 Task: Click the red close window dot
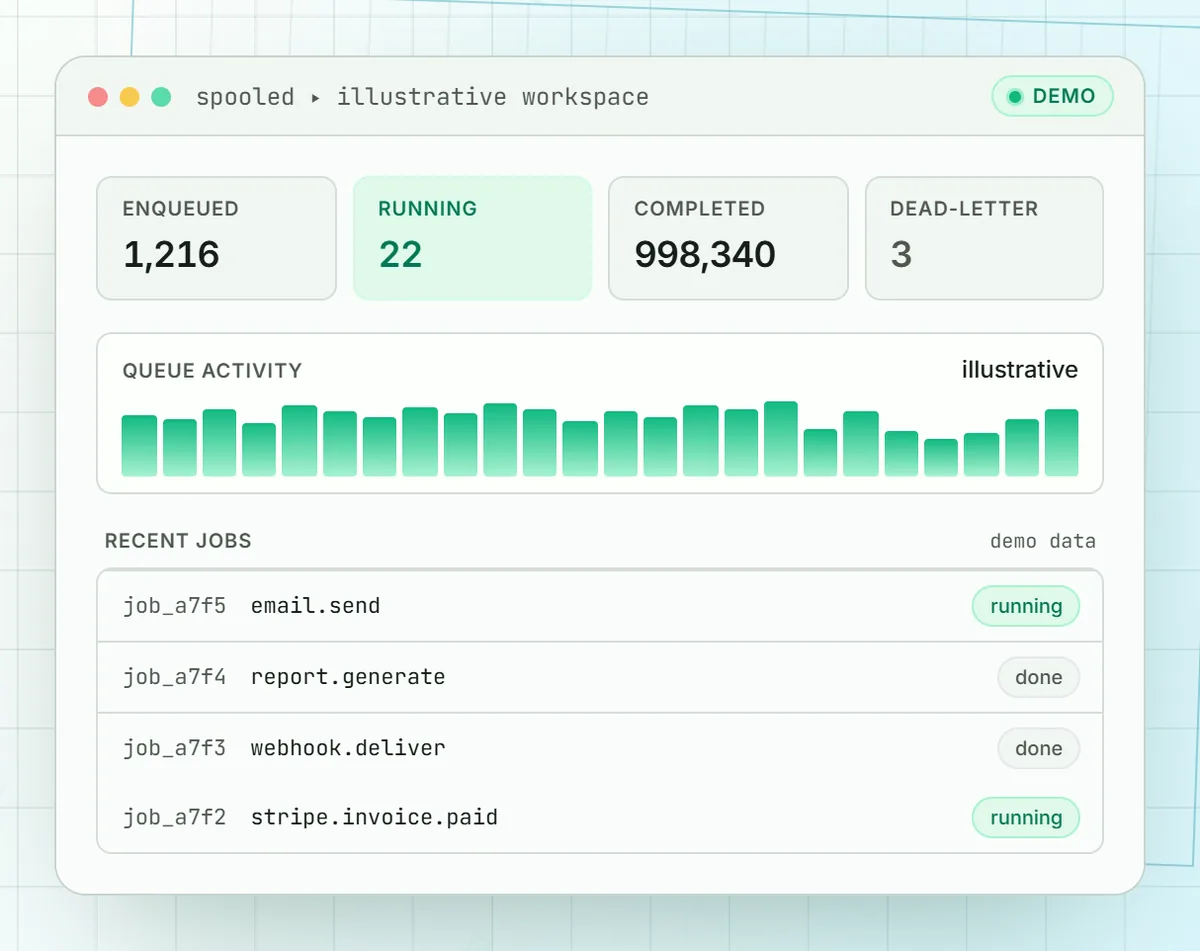pyautogui.click(x=98, y=97)
